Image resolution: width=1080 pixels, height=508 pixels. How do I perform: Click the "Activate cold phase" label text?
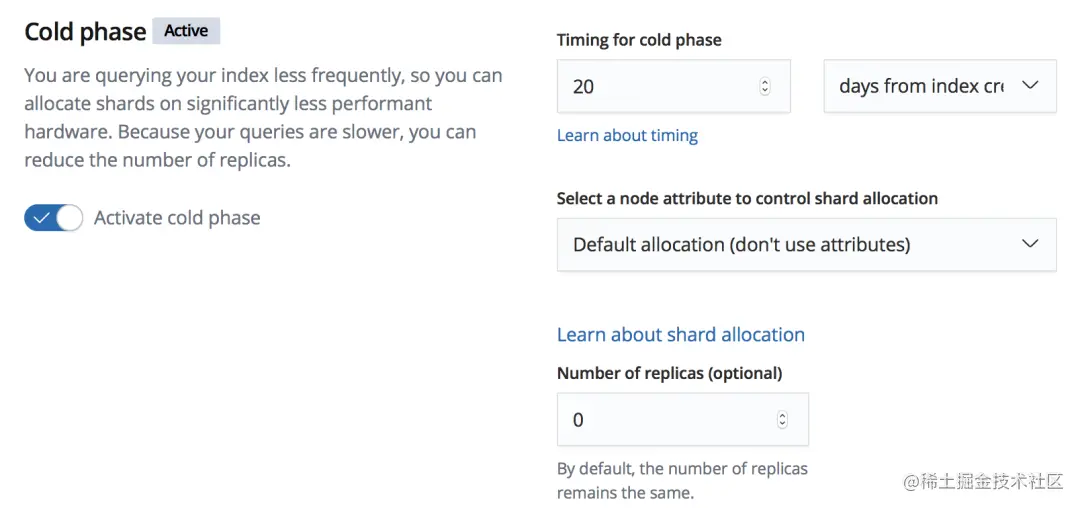[177, 218]
